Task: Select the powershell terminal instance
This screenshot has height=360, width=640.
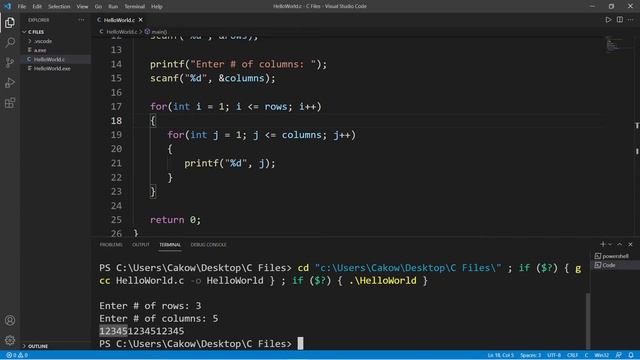Action: (x=611, y=256)
